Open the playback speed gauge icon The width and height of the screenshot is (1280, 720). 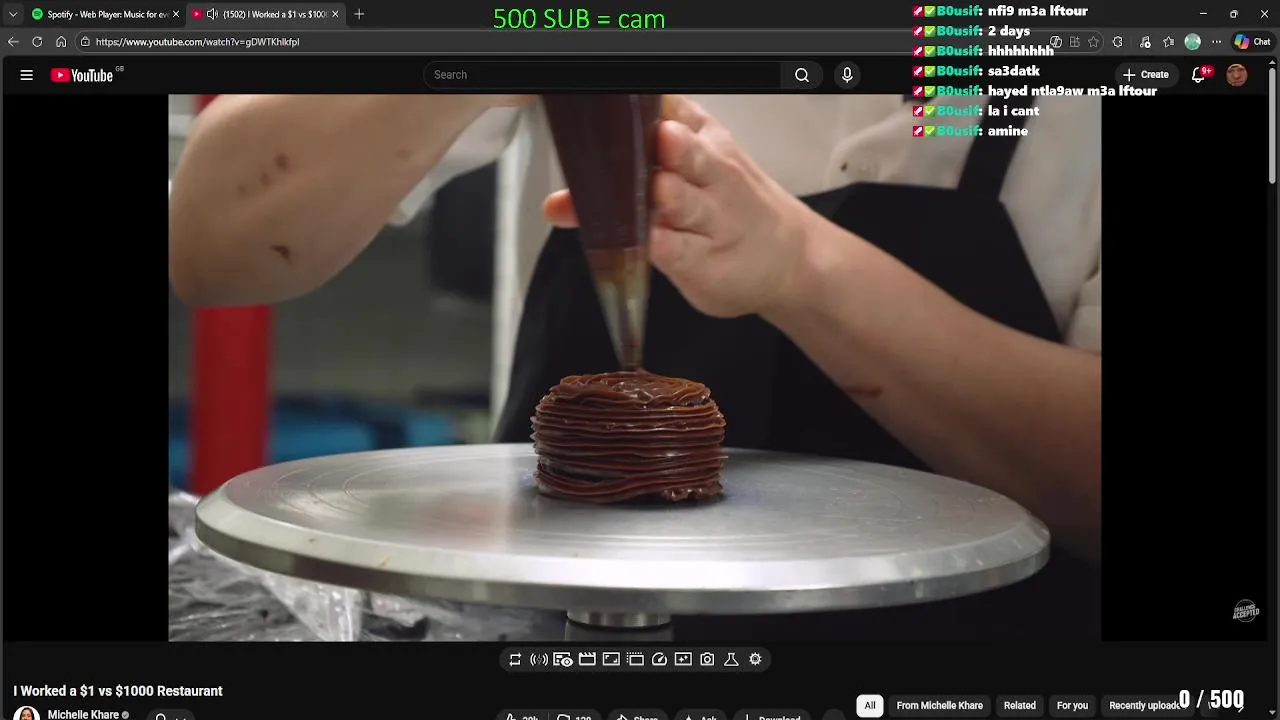tap(659, 659)
